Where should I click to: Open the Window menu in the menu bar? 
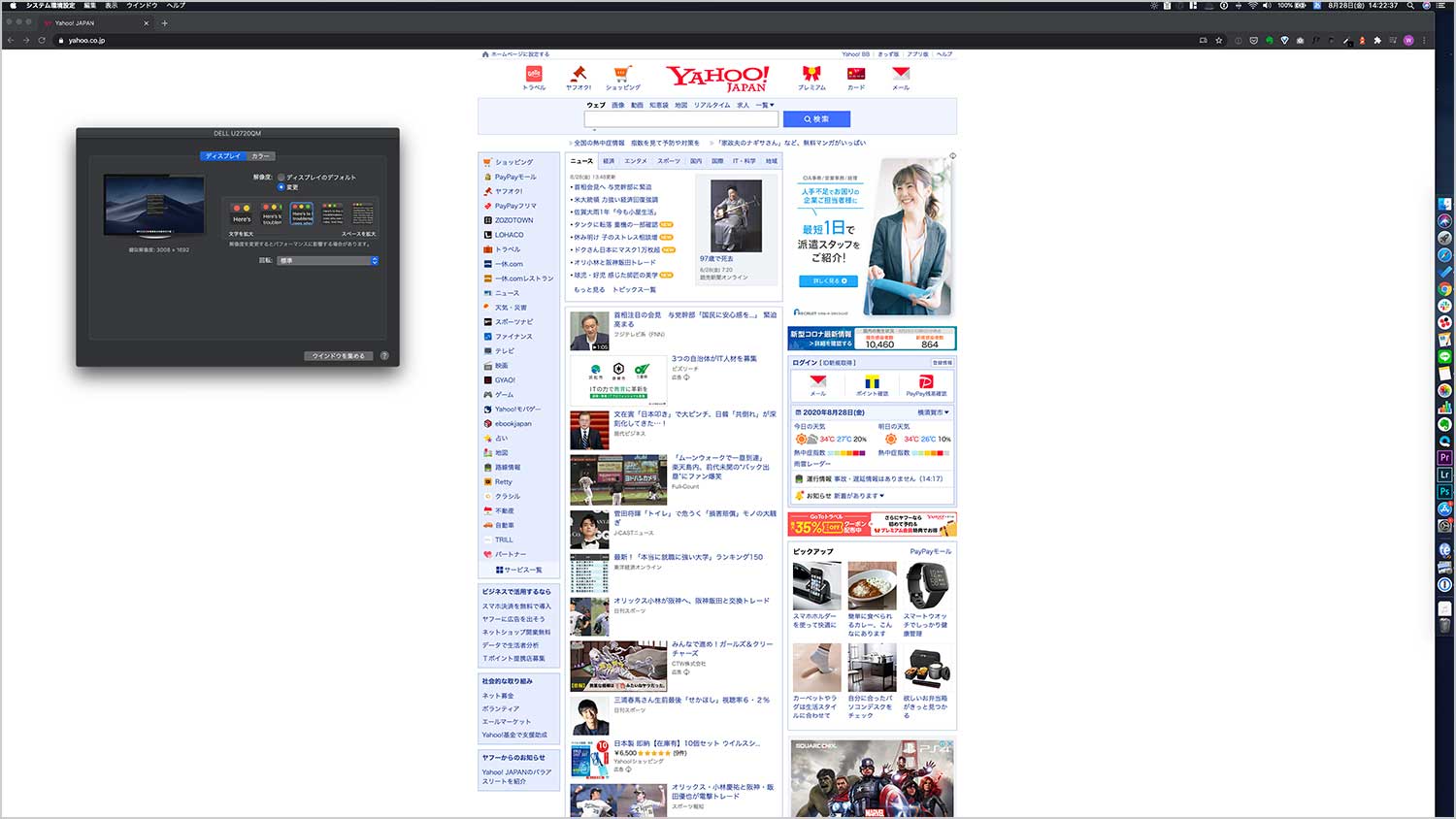point(142,5)
